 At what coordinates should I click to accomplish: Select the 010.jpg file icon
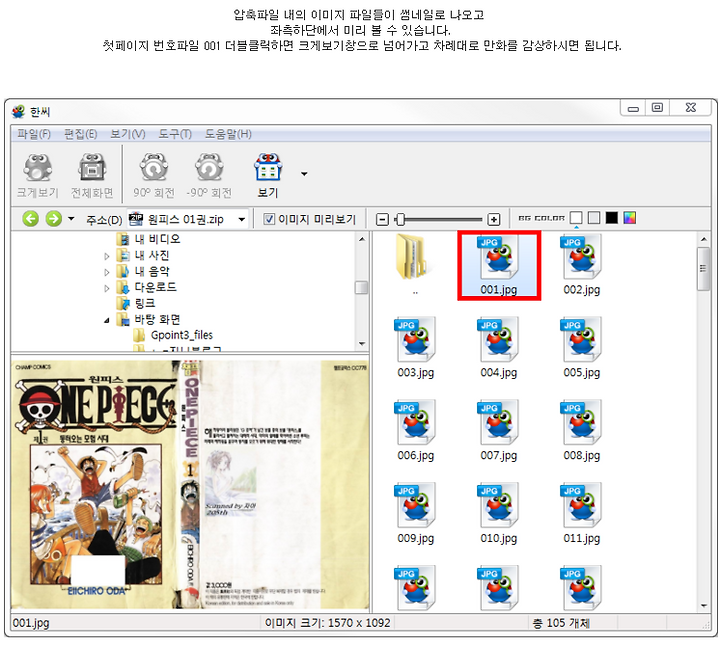point(499,506)
